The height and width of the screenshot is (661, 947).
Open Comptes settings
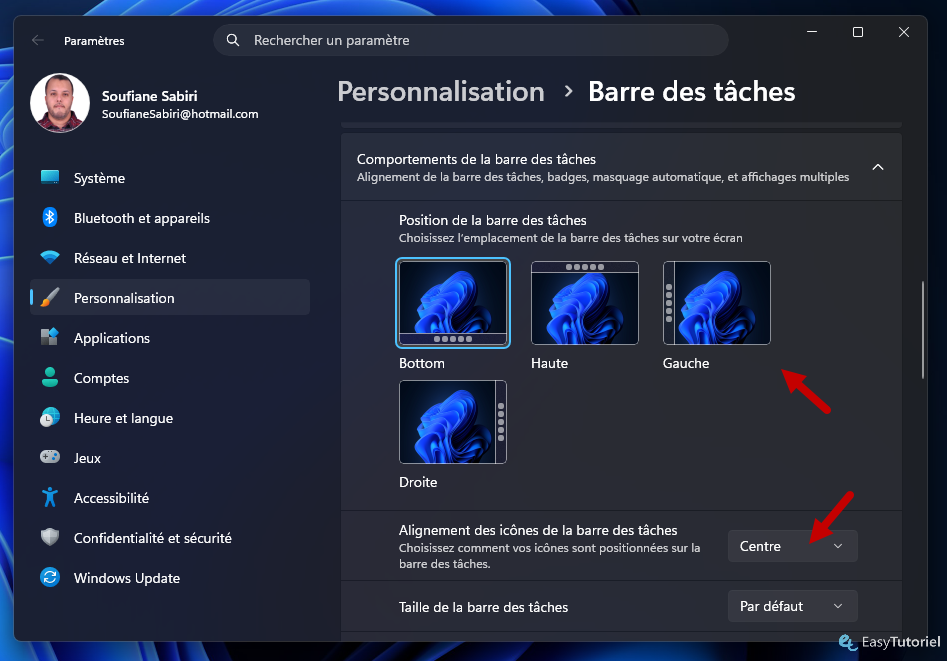170,378
